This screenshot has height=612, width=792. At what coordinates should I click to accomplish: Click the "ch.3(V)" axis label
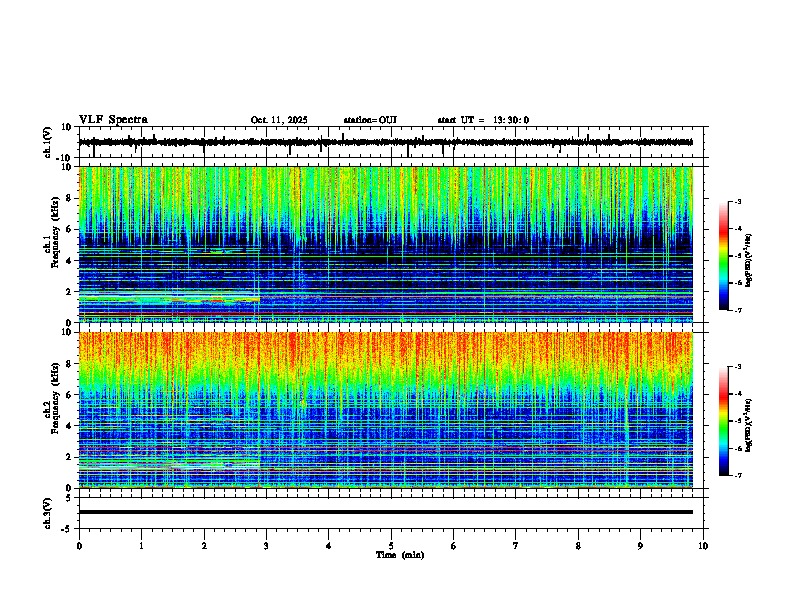(48, 514)
